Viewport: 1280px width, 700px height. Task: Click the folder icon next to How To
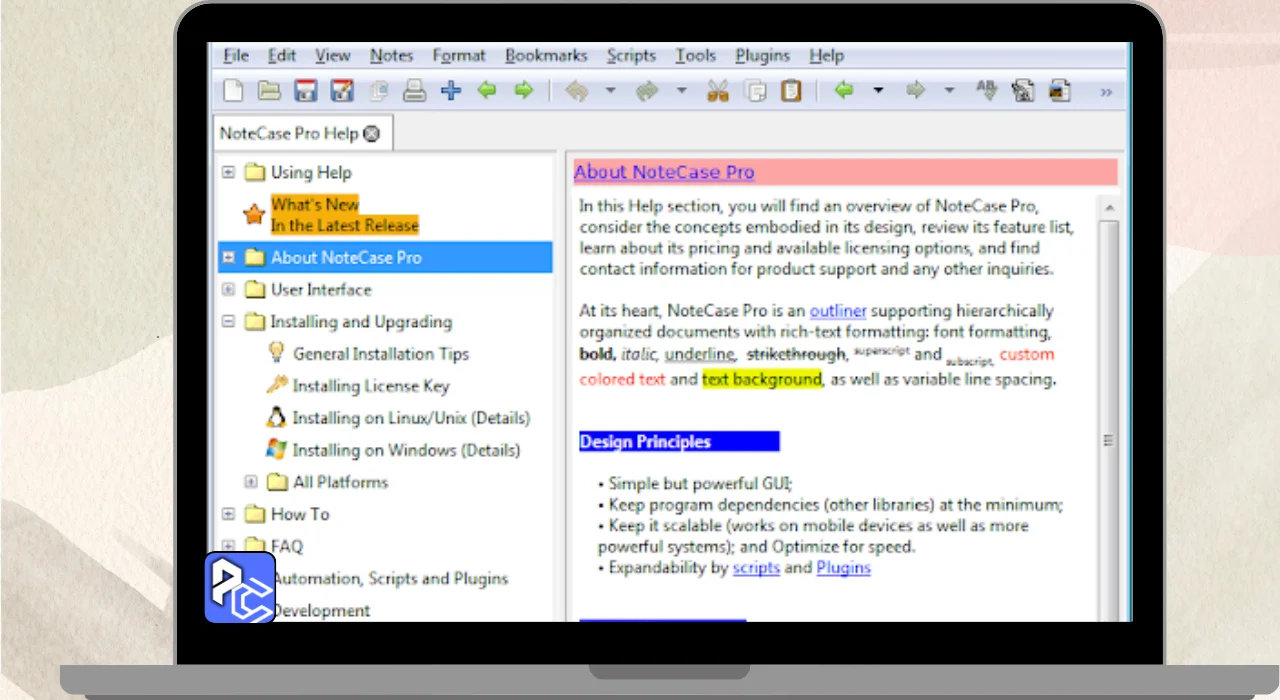click(x=254, y=514)
